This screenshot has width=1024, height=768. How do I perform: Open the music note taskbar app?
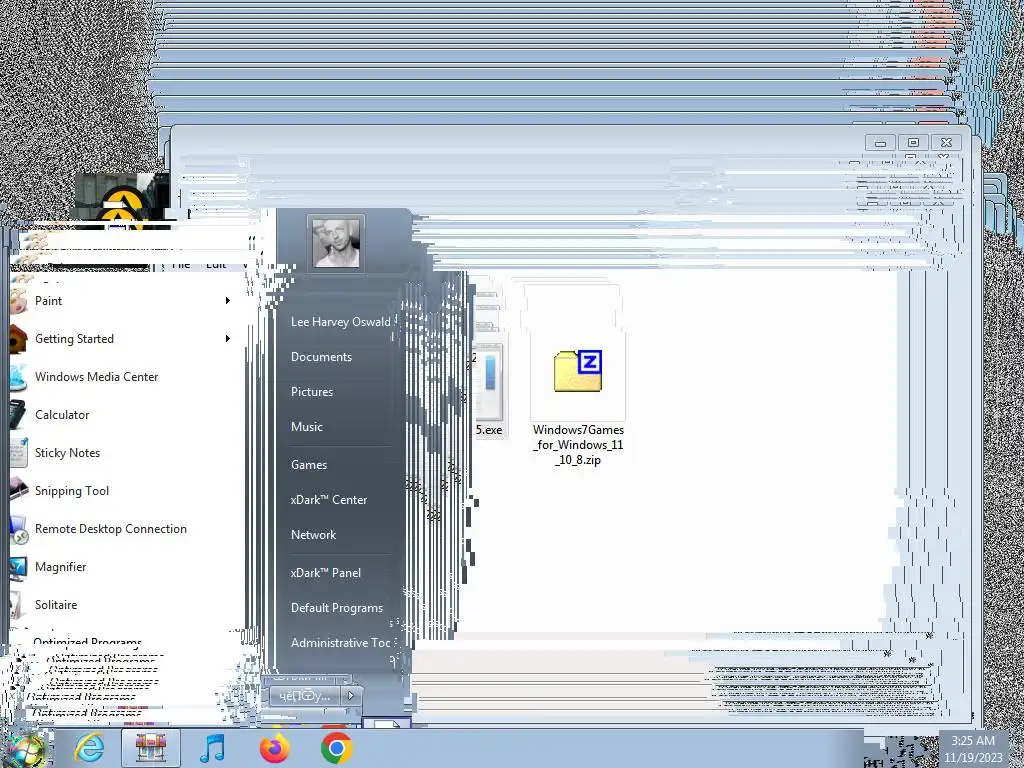(x=212, y=748)
